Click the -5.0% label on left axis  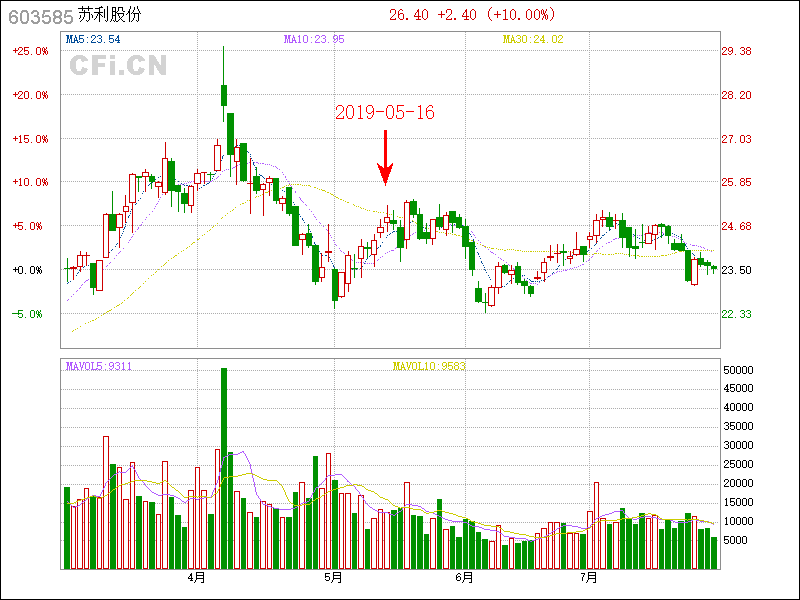[30, 314]
